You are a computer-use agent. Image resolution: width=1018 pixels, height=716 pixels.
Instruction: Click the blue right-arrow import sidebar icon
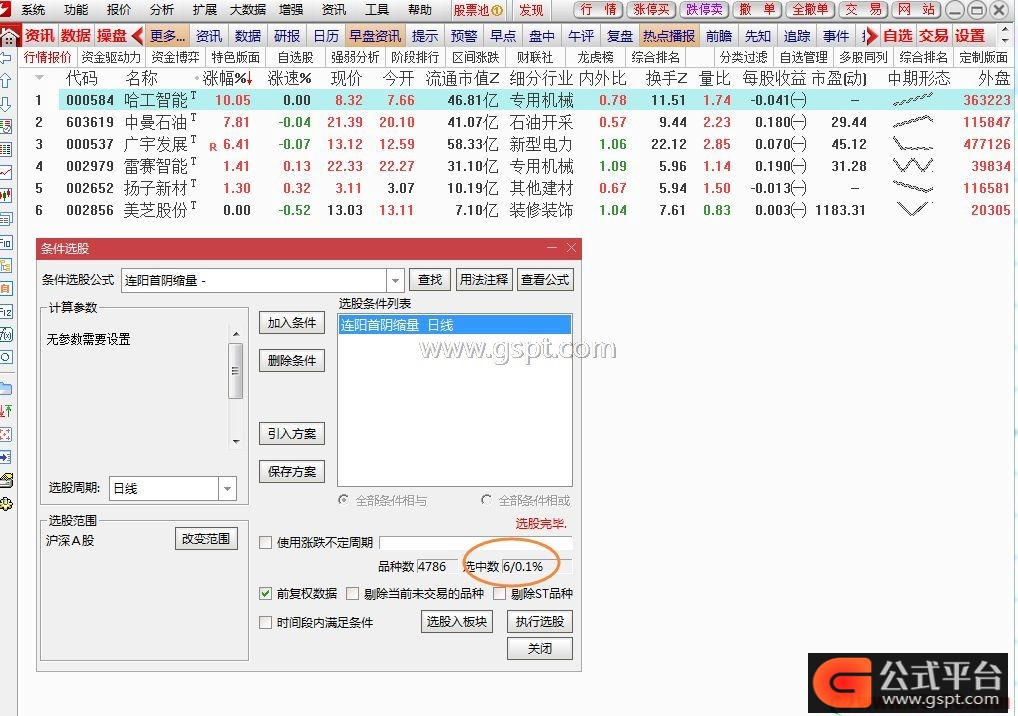pos(5,458)
